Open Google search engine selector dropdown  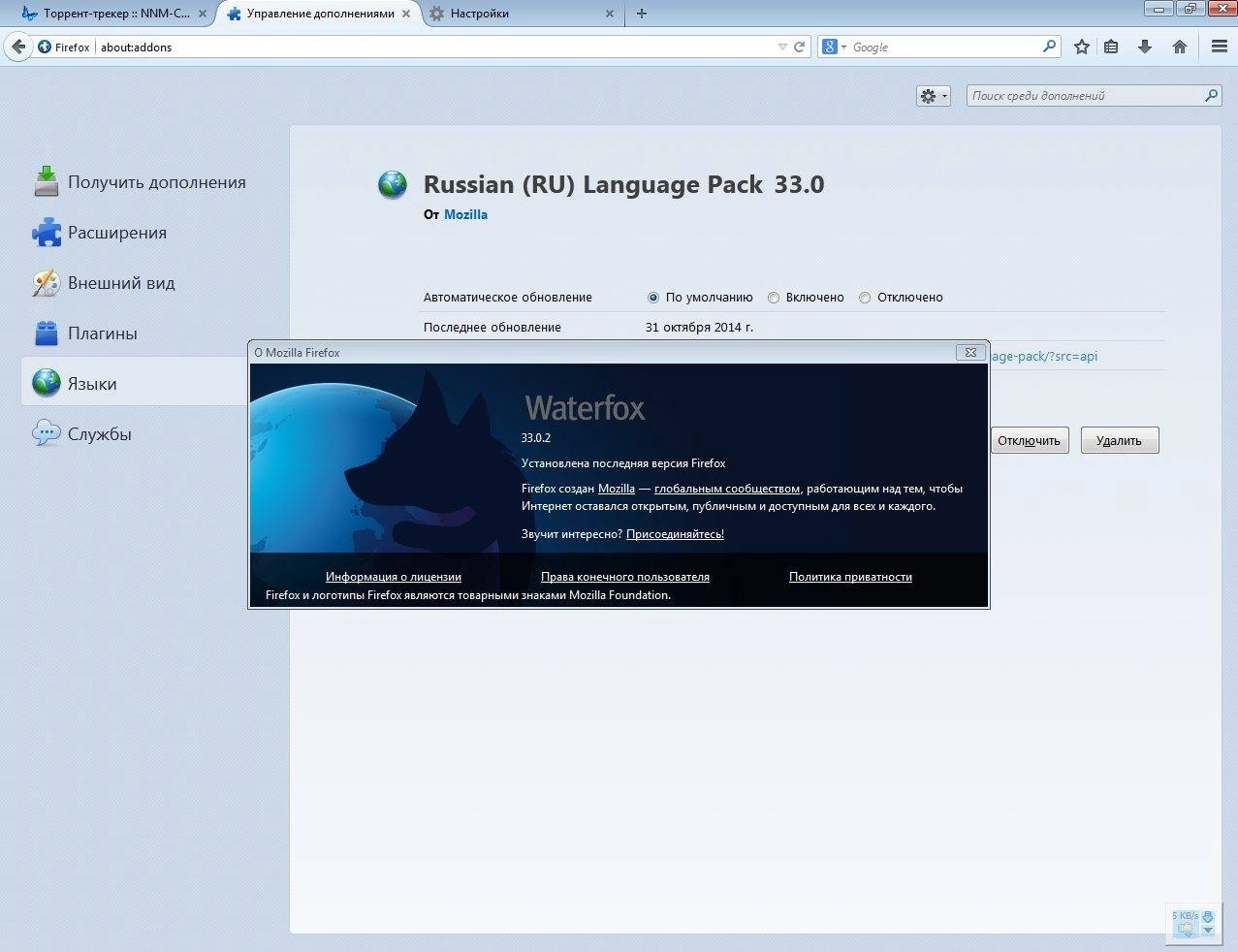coord(834,47)
